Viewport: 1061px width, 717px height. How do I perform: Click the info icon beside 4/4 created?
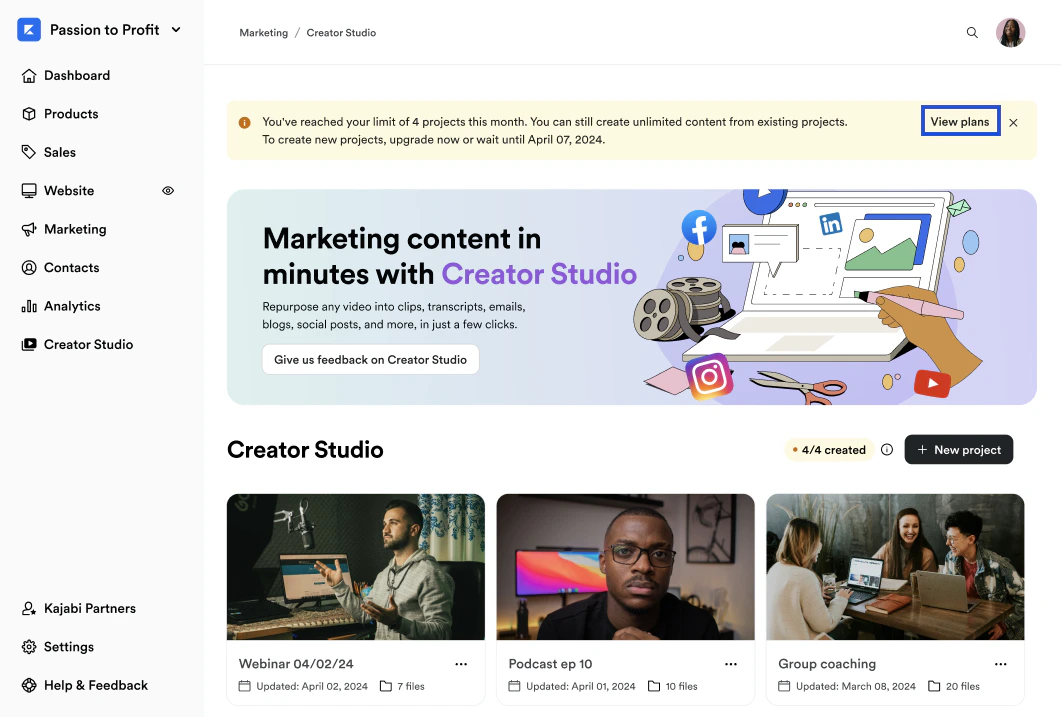click(887, 450)
